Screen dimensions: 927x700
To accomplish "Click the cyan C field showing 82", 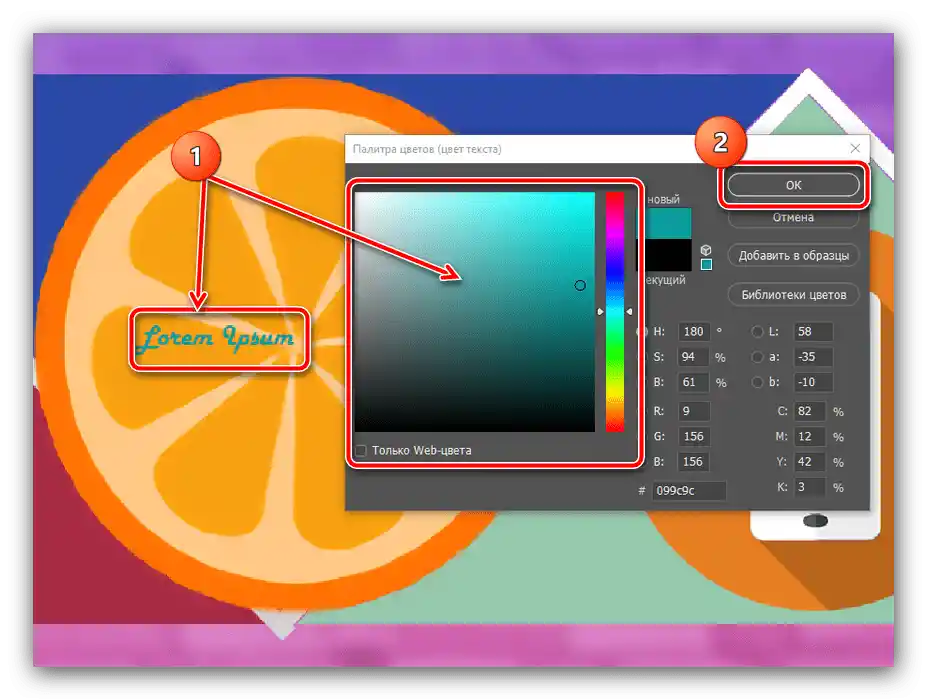I will tap(809, 411).
